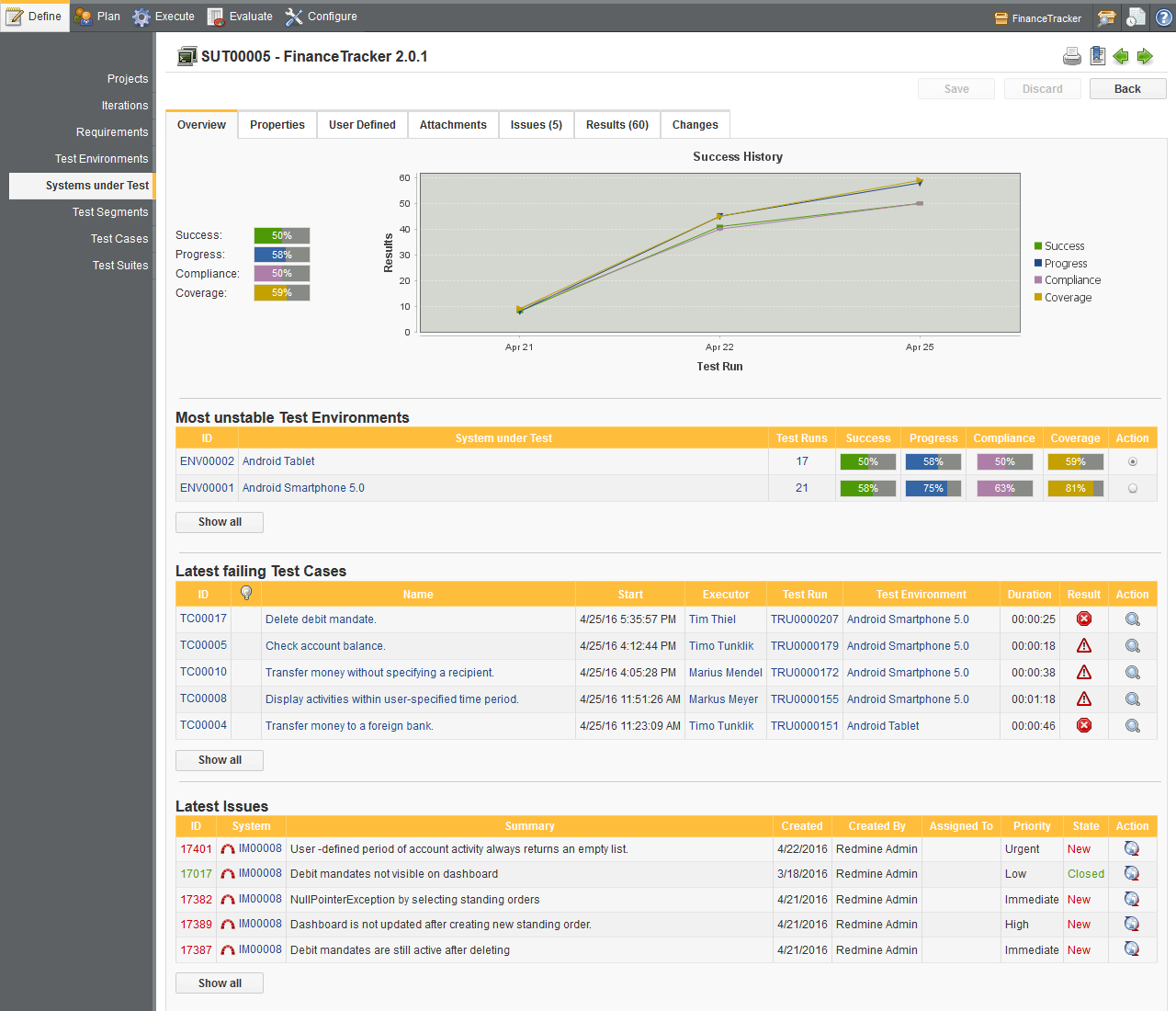This screenshot has height=1011, width=1176.
Task: Click magnifier action for TC00008 row
Action: (1133, 699)
